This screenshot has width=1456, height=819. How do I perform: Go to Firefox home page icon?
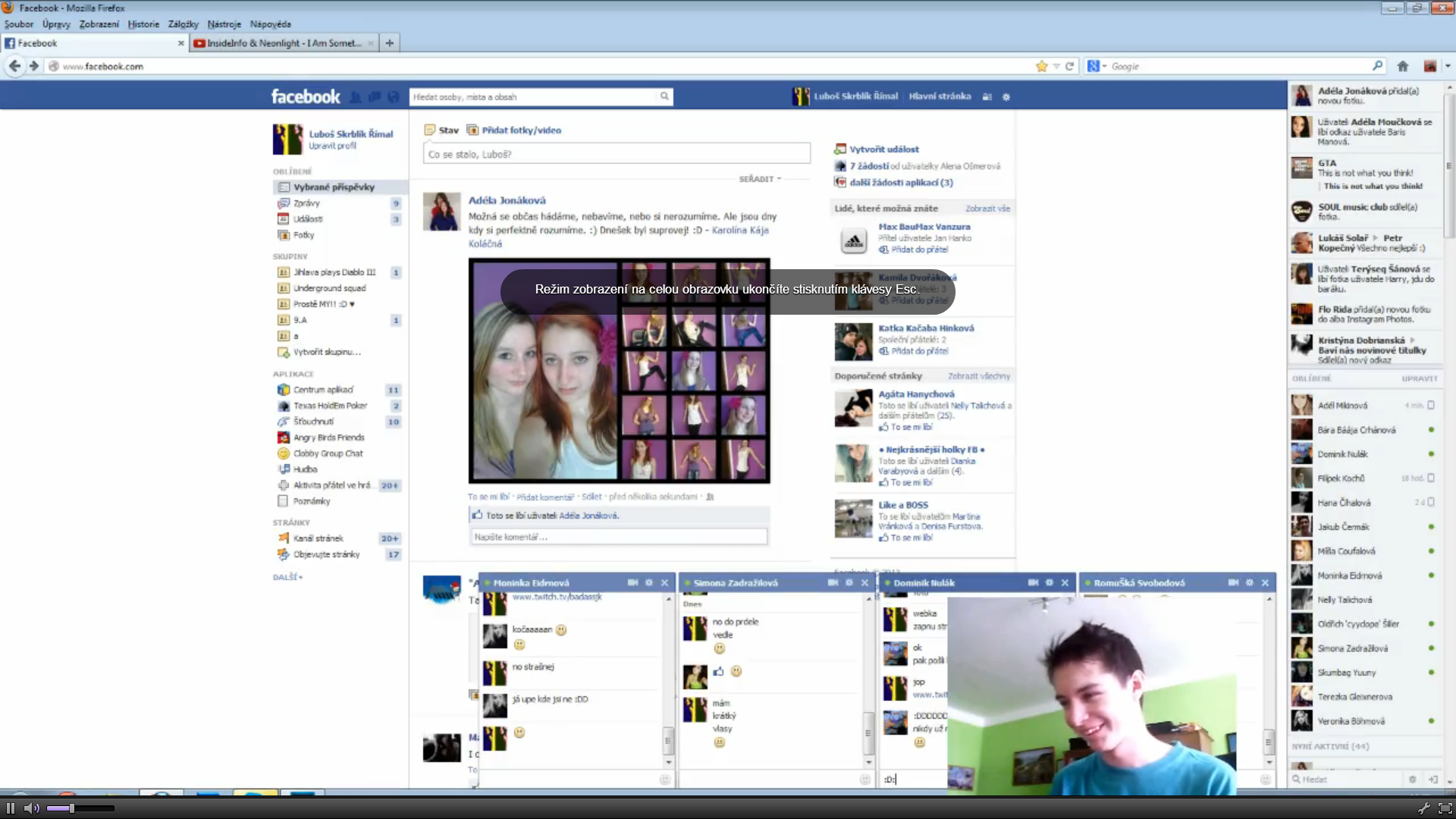1402,66
